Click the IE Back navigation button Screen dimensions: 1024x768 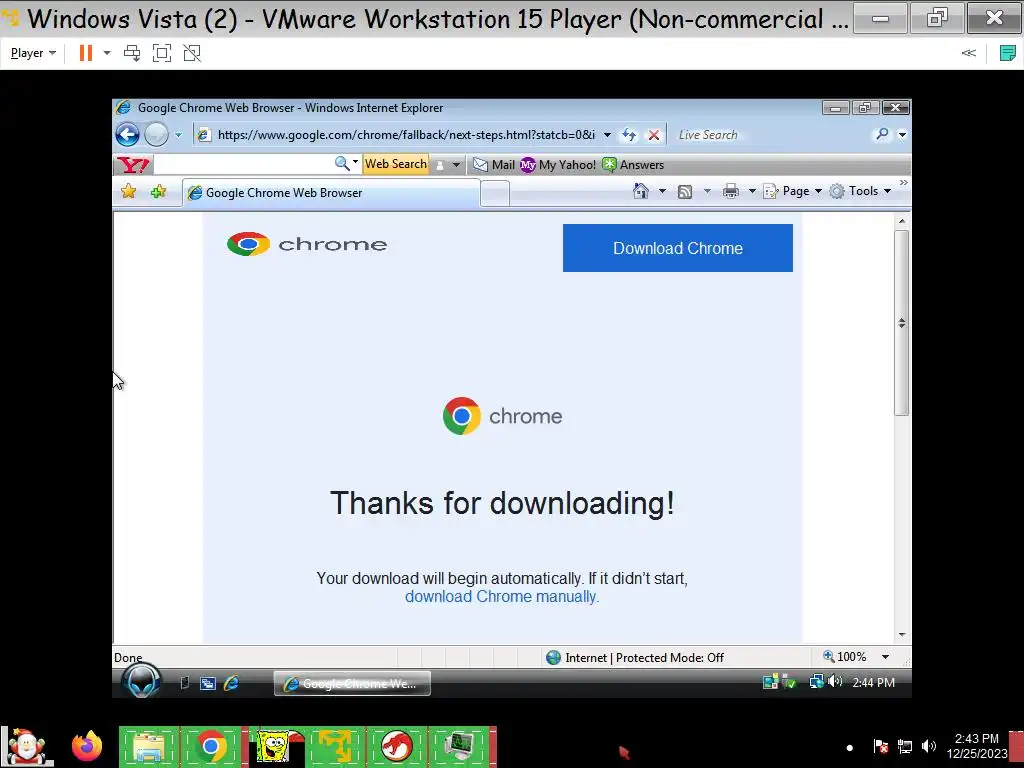[x=127, y=135]
